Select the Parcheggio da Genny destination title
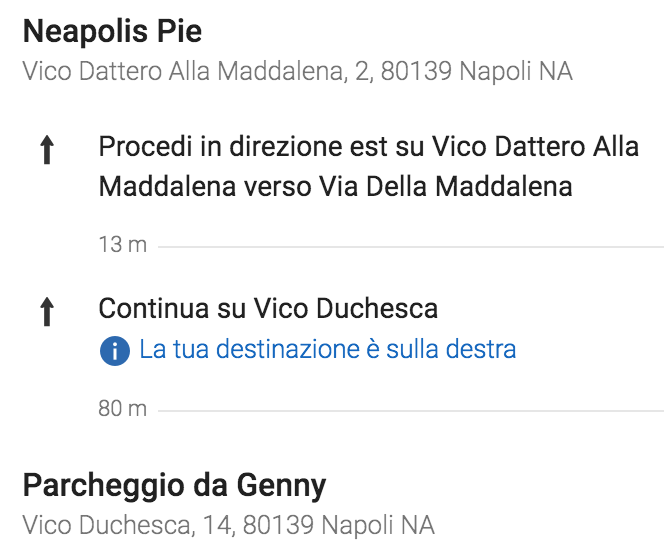664x550 pixels. [174, 486]
